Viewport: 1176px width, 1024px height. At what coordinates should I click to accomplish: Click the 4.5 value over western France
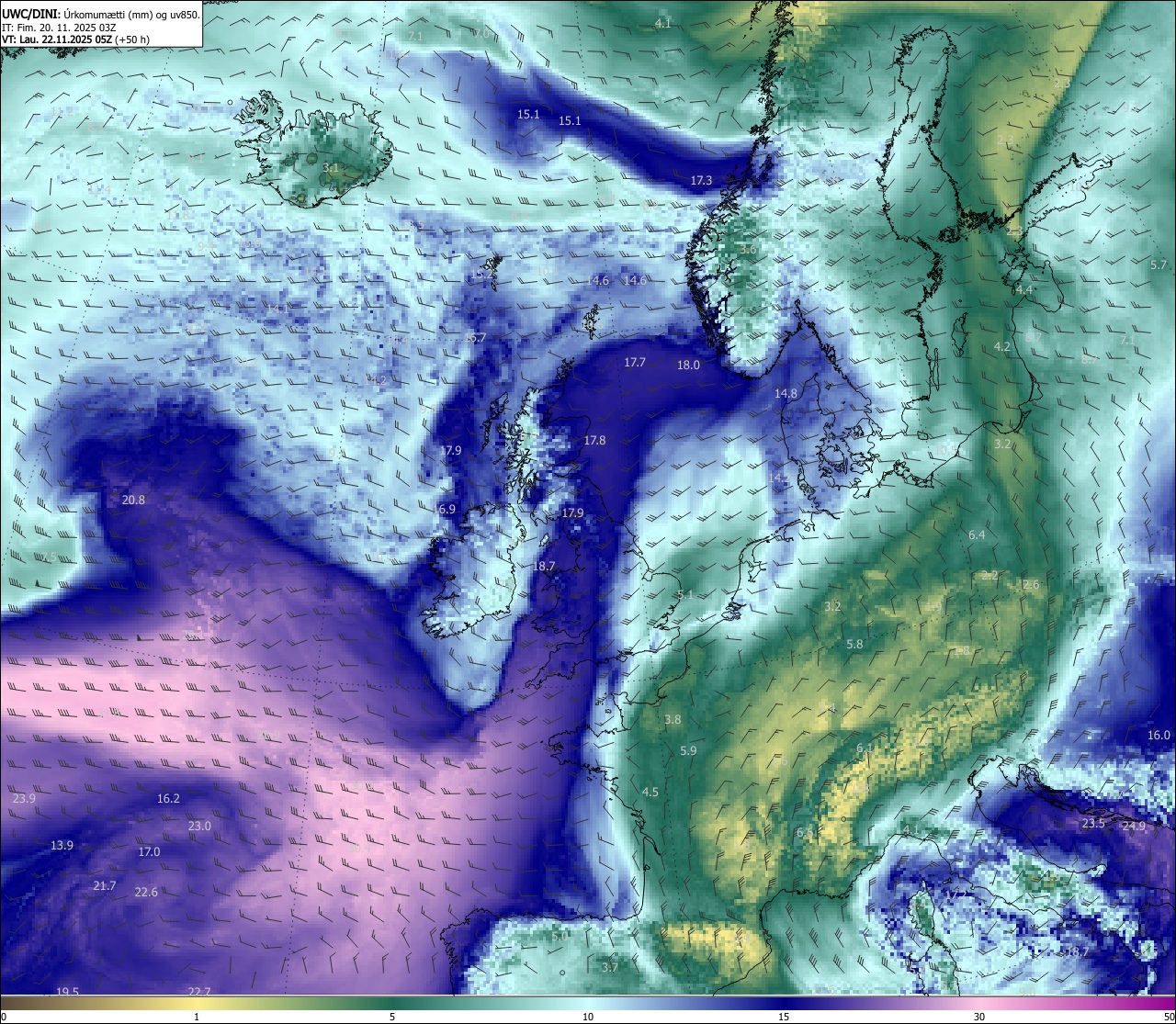(650, 792)
